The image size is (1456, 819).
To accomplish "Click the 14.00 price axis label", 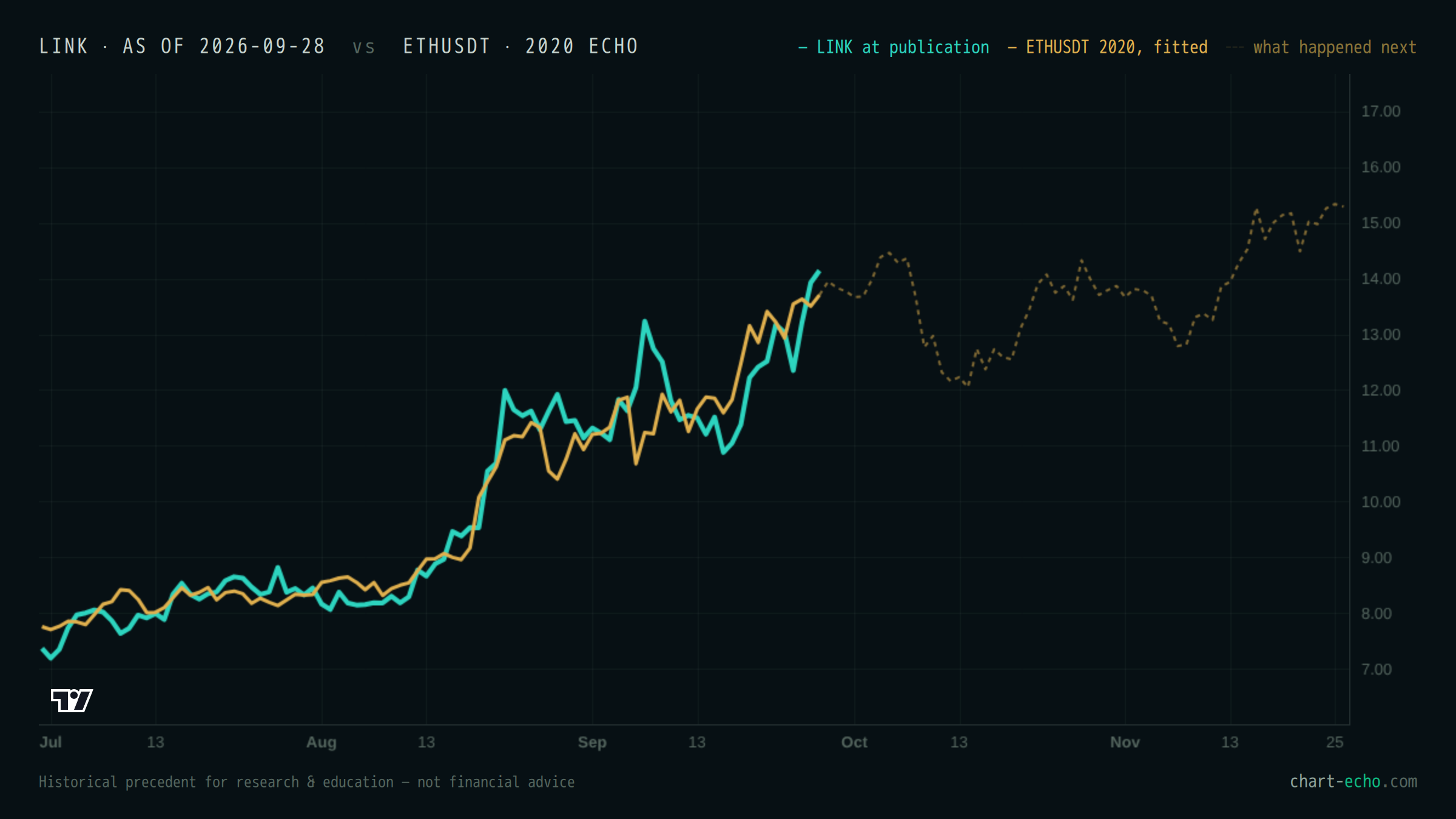I will click(1381, 279).
